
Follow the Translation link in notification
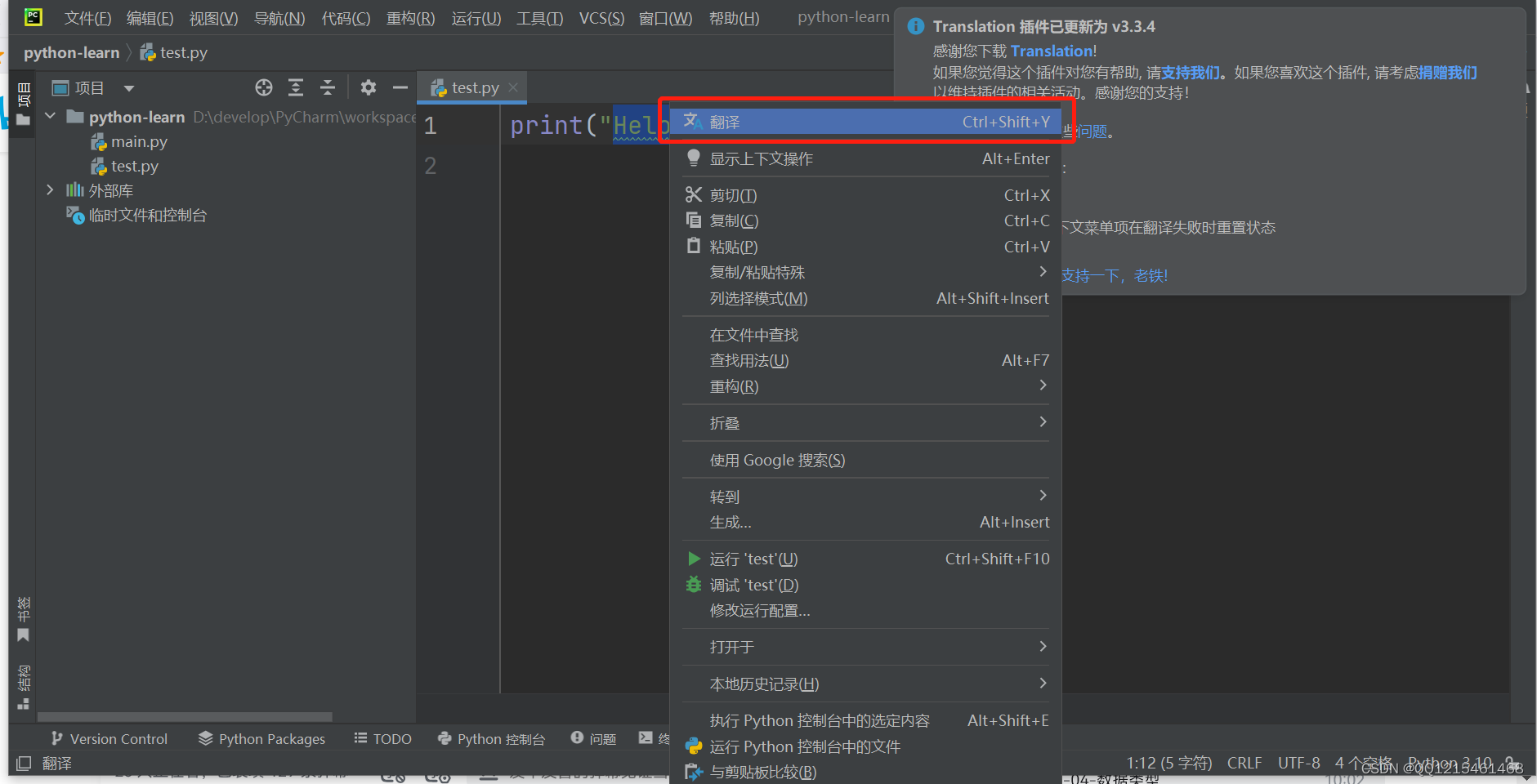1052,51
